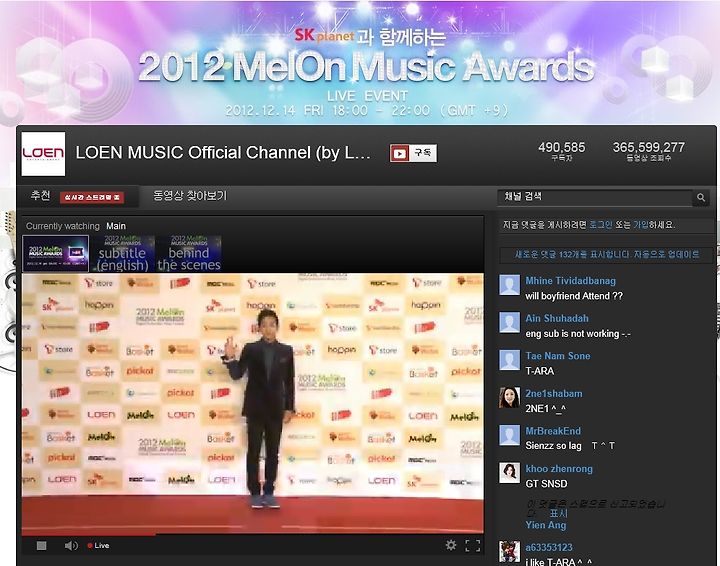Open Mhine Tividadbanag's profile

(x=570, y=280)
